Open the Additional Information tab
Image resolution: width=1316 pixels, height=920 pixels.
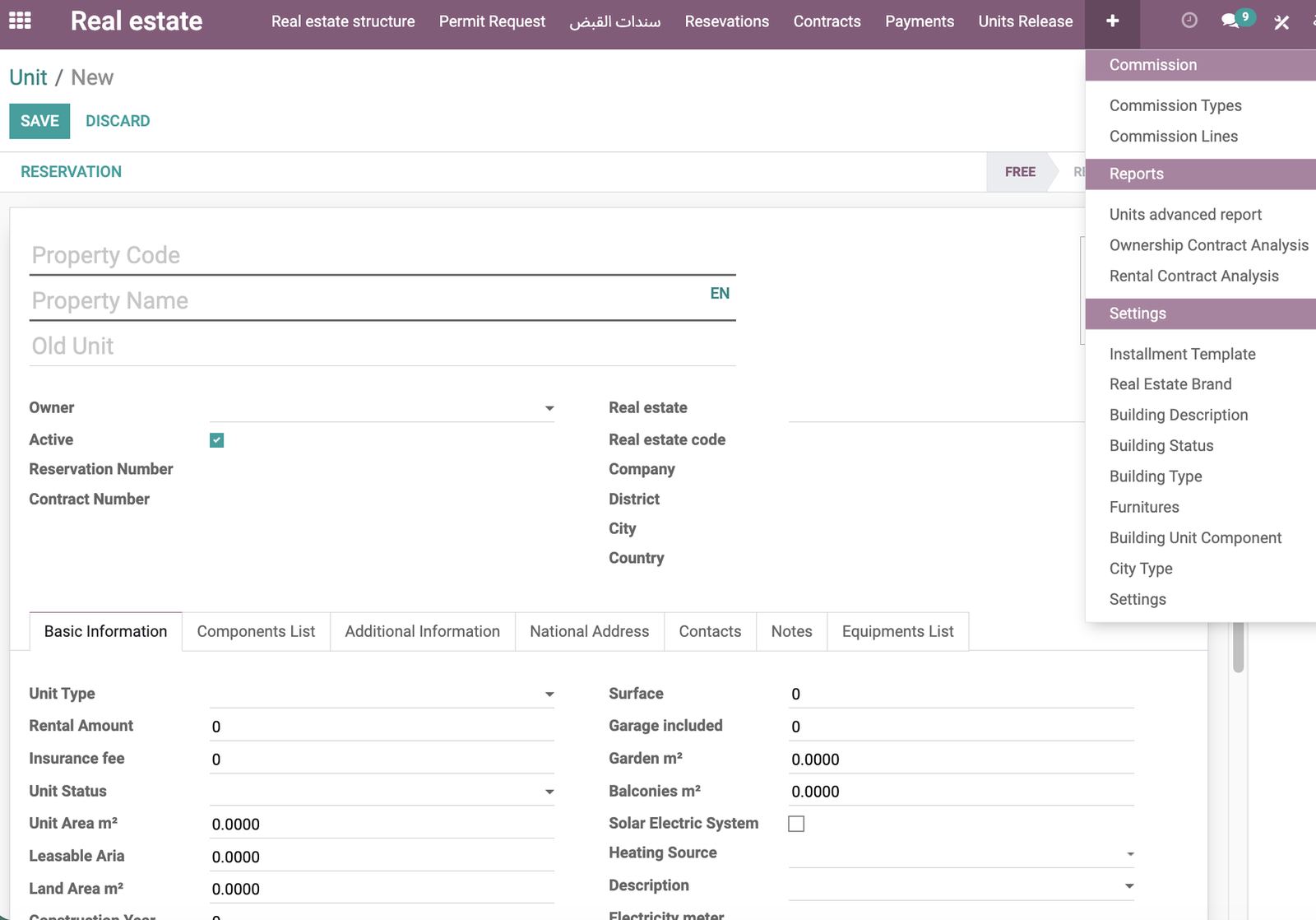point(422,631)
